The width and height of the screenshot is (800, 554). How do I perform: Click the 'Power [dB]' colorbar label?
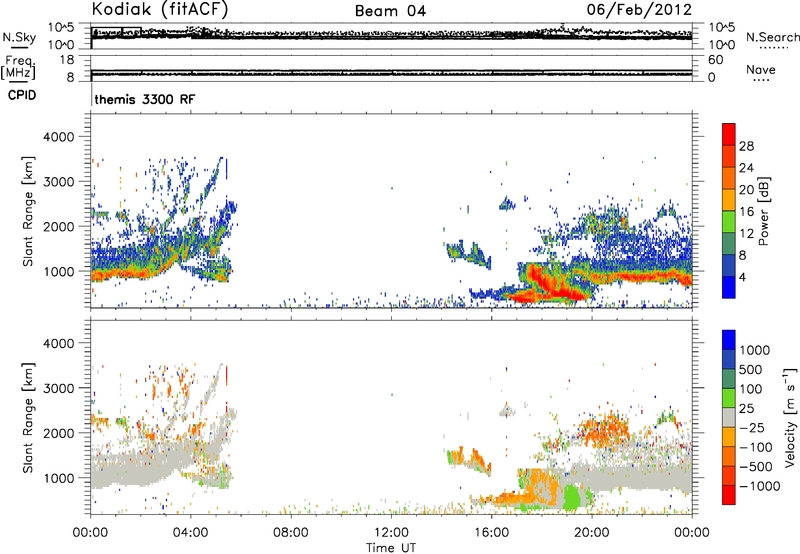pos(763,211)
